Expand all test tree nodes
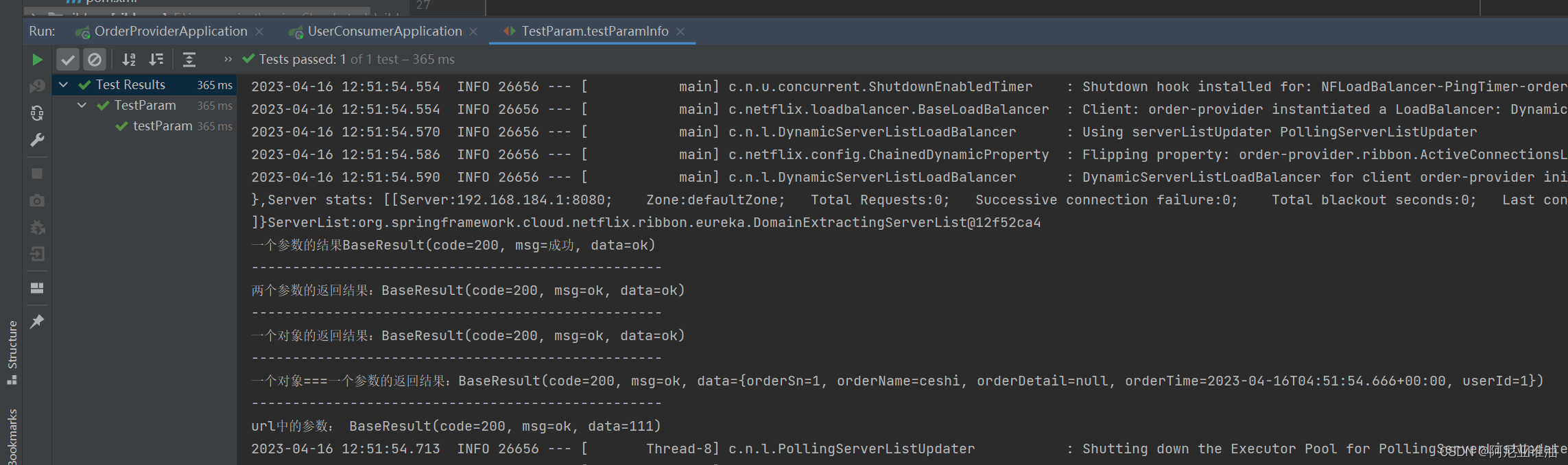Screen dimensions: 1568x465 pos(189,60)
